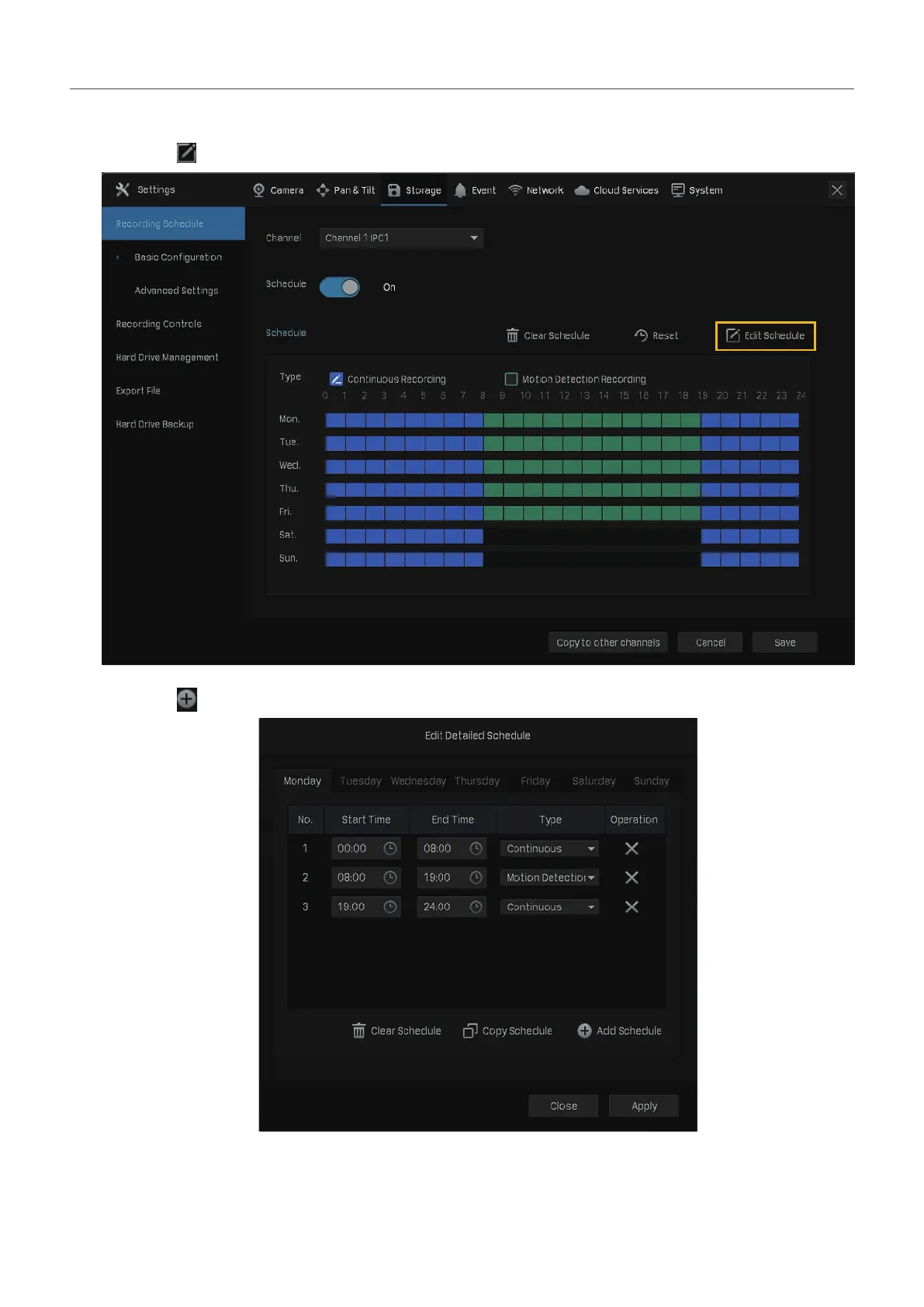Viewport: 924px width, 1307px height.
Task: Click the Close button in dialog
Action: point(563,1106)
